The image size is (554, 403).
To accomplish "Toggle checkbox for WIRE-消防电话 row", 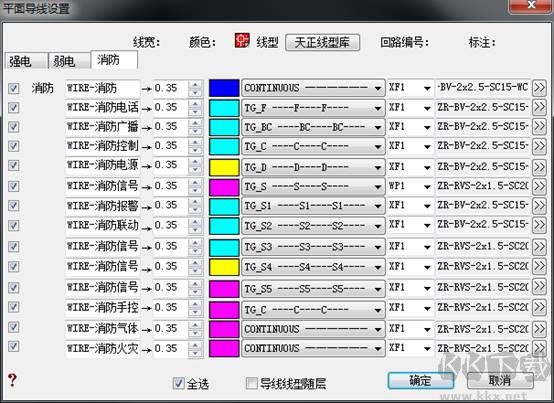I will (x=13, y=107).
